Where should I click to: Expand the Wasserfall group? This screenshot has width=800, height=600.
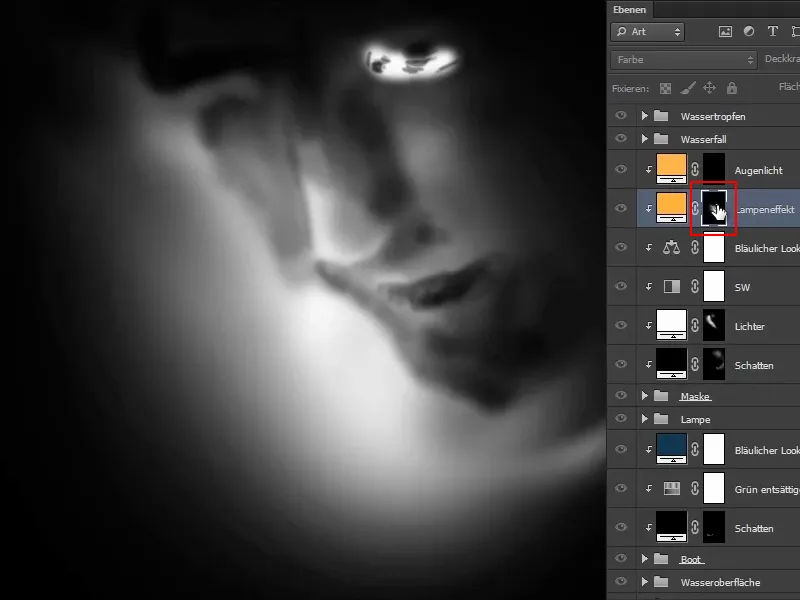point(644,139)
